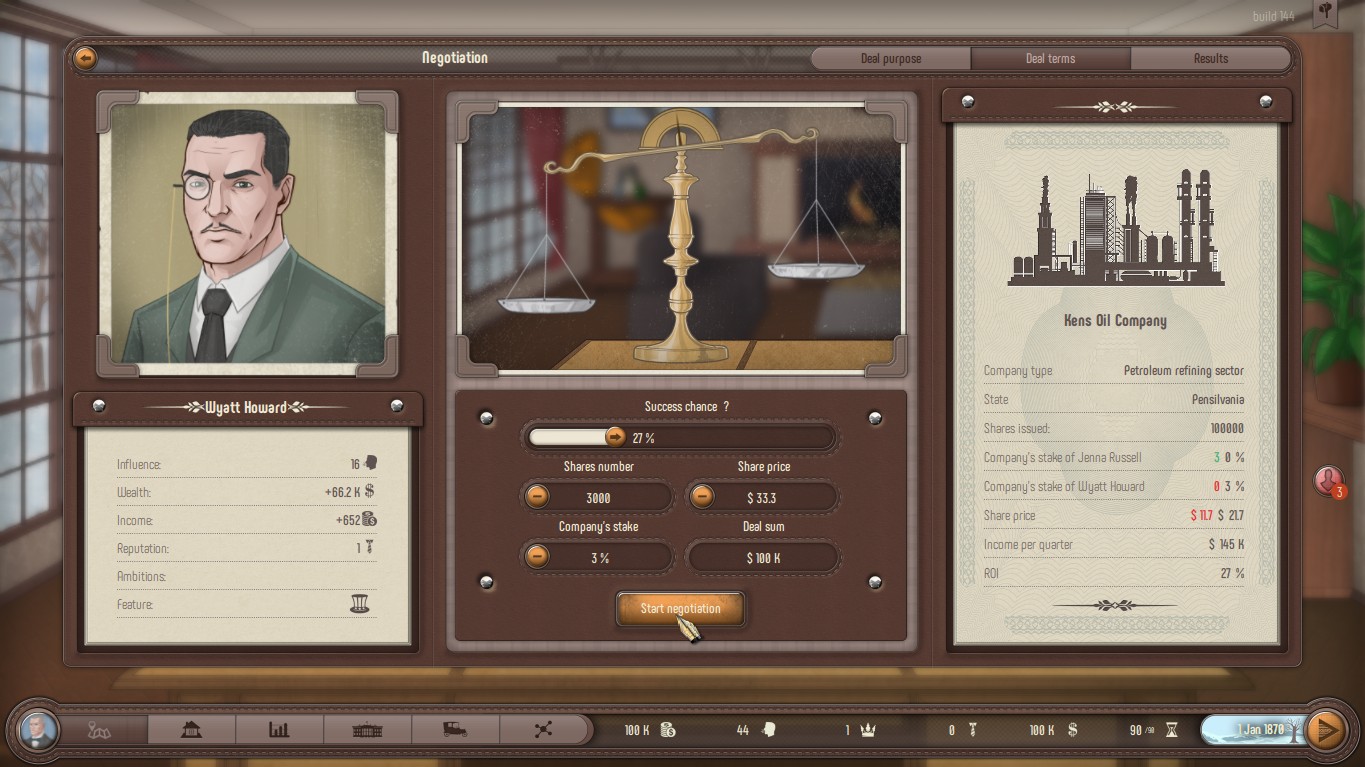Open the White House politics screen

pos(368,730)
